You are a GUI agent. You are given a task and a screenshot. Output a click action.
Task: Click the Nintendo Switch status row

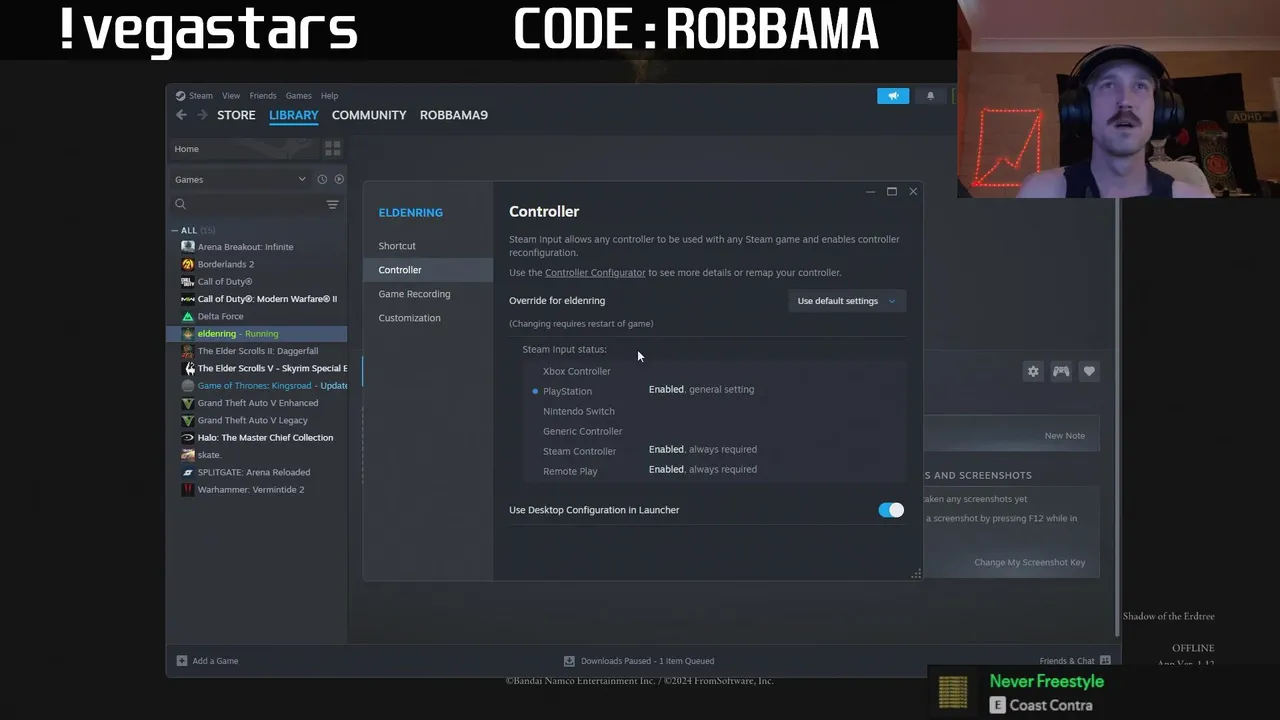pos(714,411)
